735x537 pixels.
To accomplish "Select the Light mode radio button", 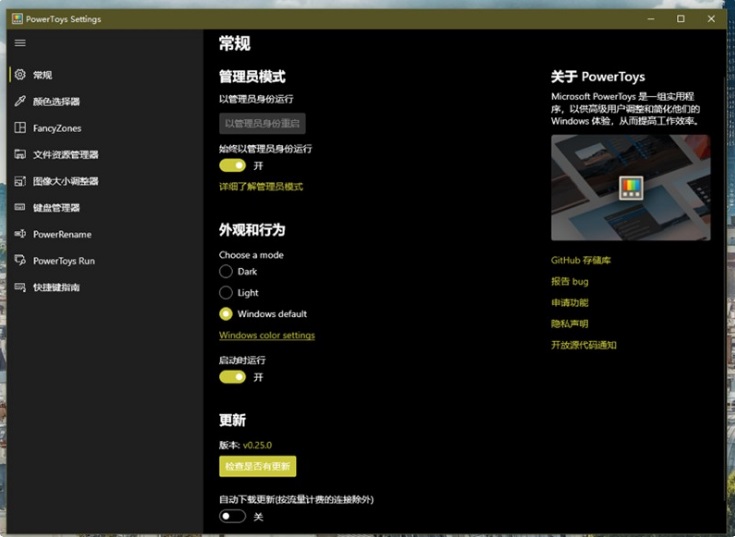I will pos(226,292).
